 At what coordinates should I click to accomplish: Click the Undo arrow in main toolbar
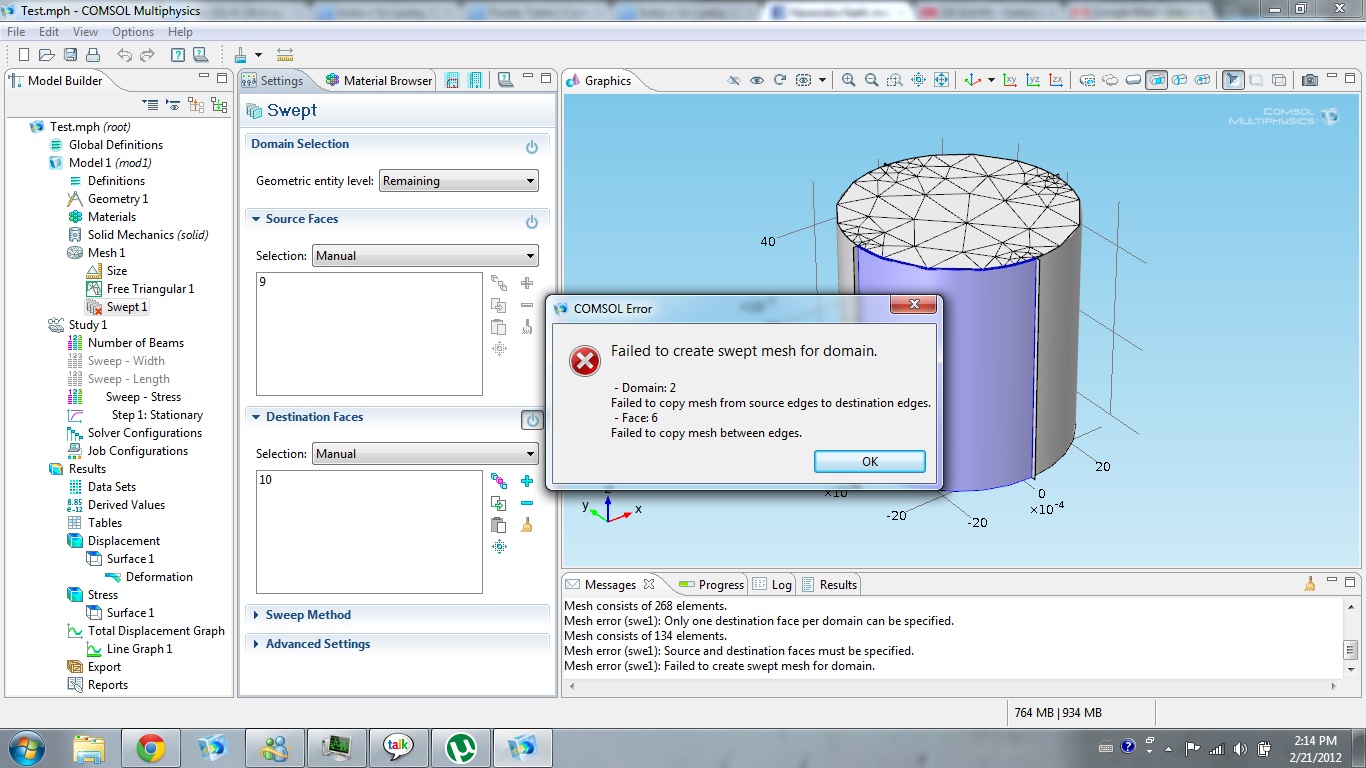pos(123,55)
